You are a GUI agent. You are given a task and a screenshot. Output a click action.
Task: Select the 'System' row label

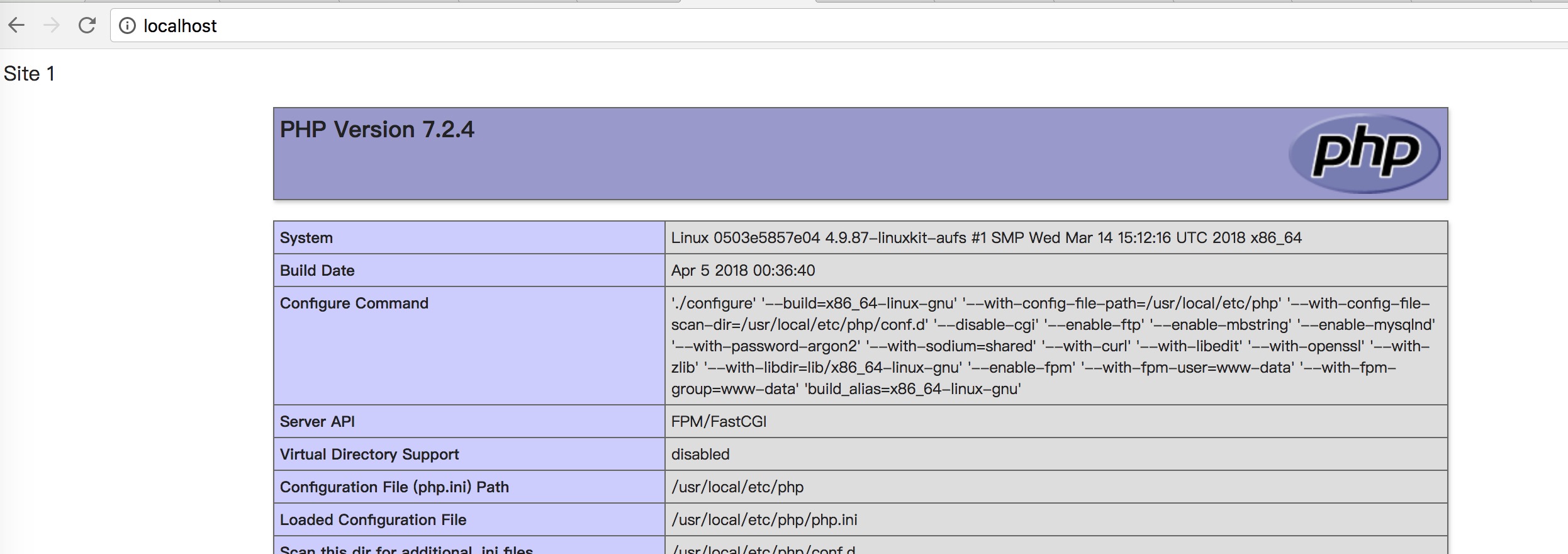tap(306, 238)
